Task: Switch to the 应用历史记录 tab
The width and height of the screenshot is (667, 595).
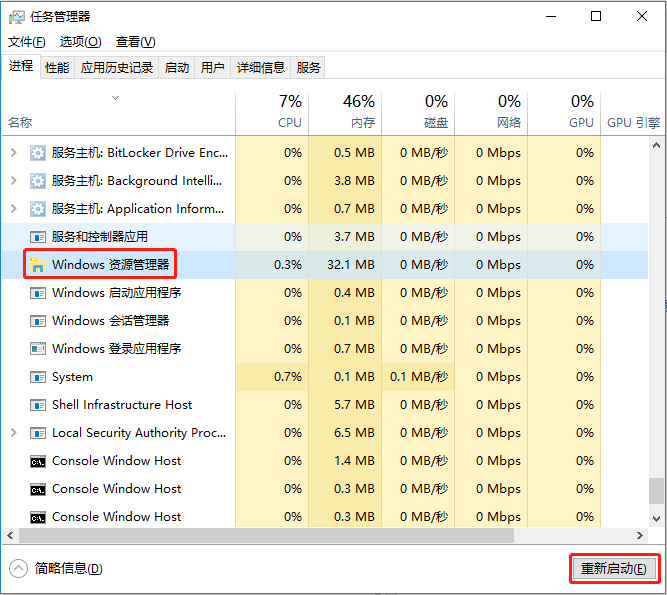Action: point(117,68)
